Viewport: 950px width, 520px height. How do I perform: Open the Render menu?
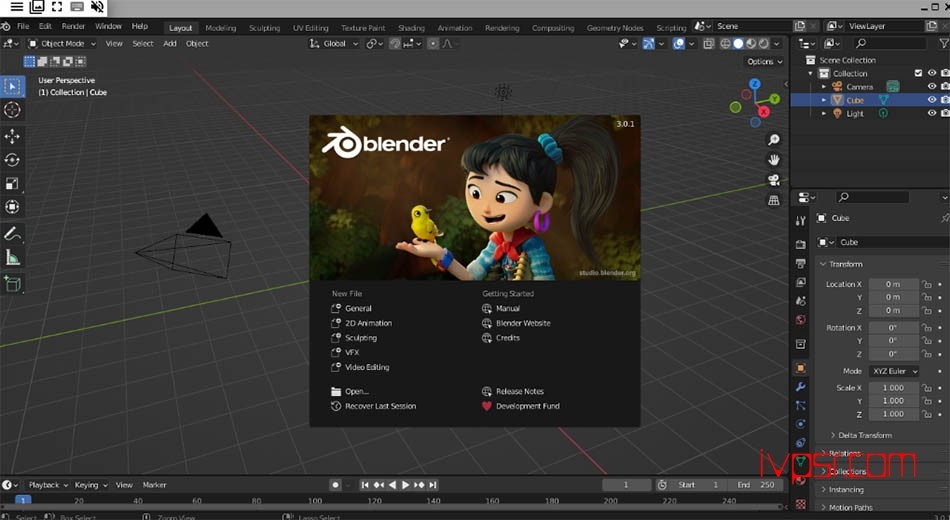[x=73, y=27]
